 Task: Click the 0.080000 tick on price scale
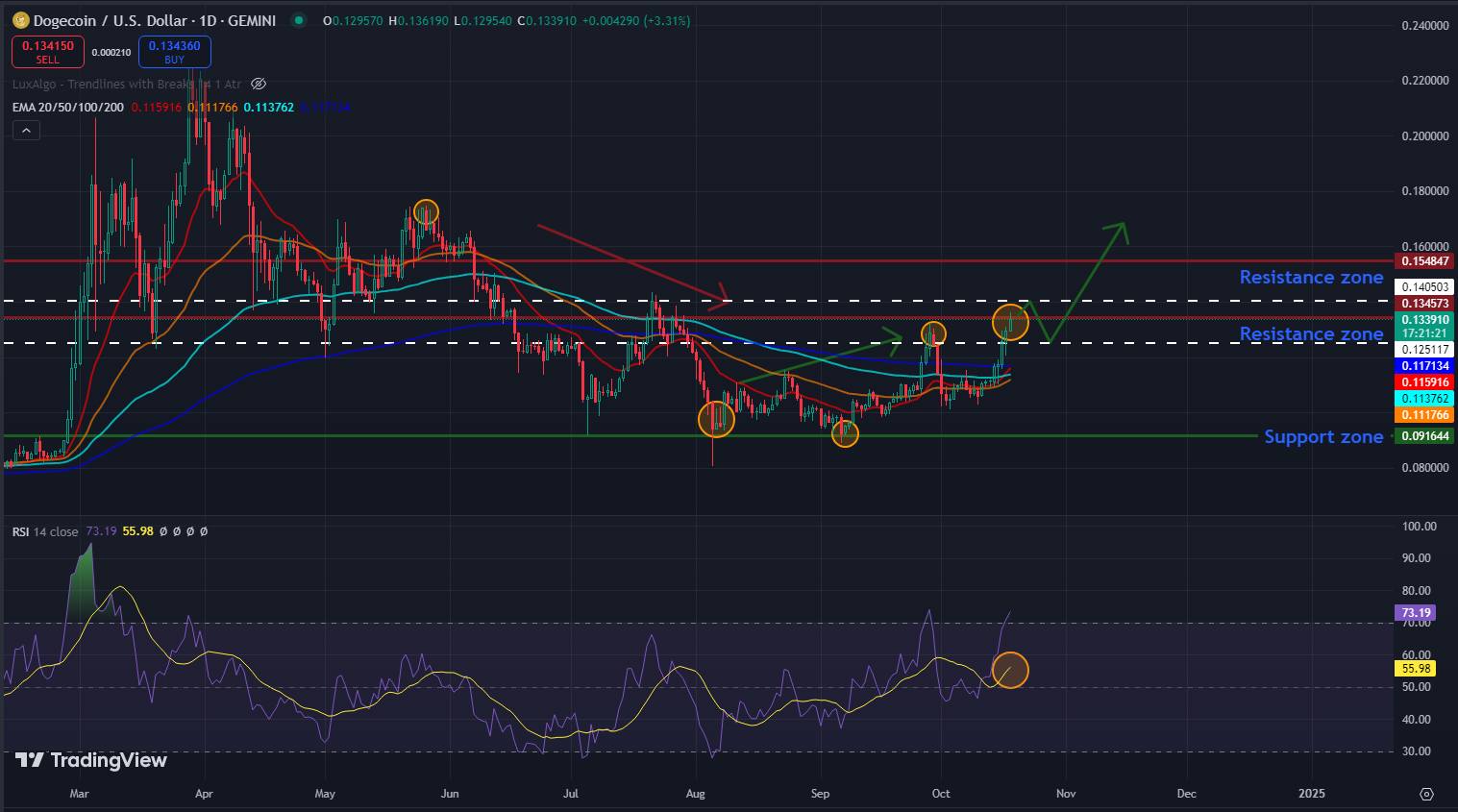coord(1425,468)
